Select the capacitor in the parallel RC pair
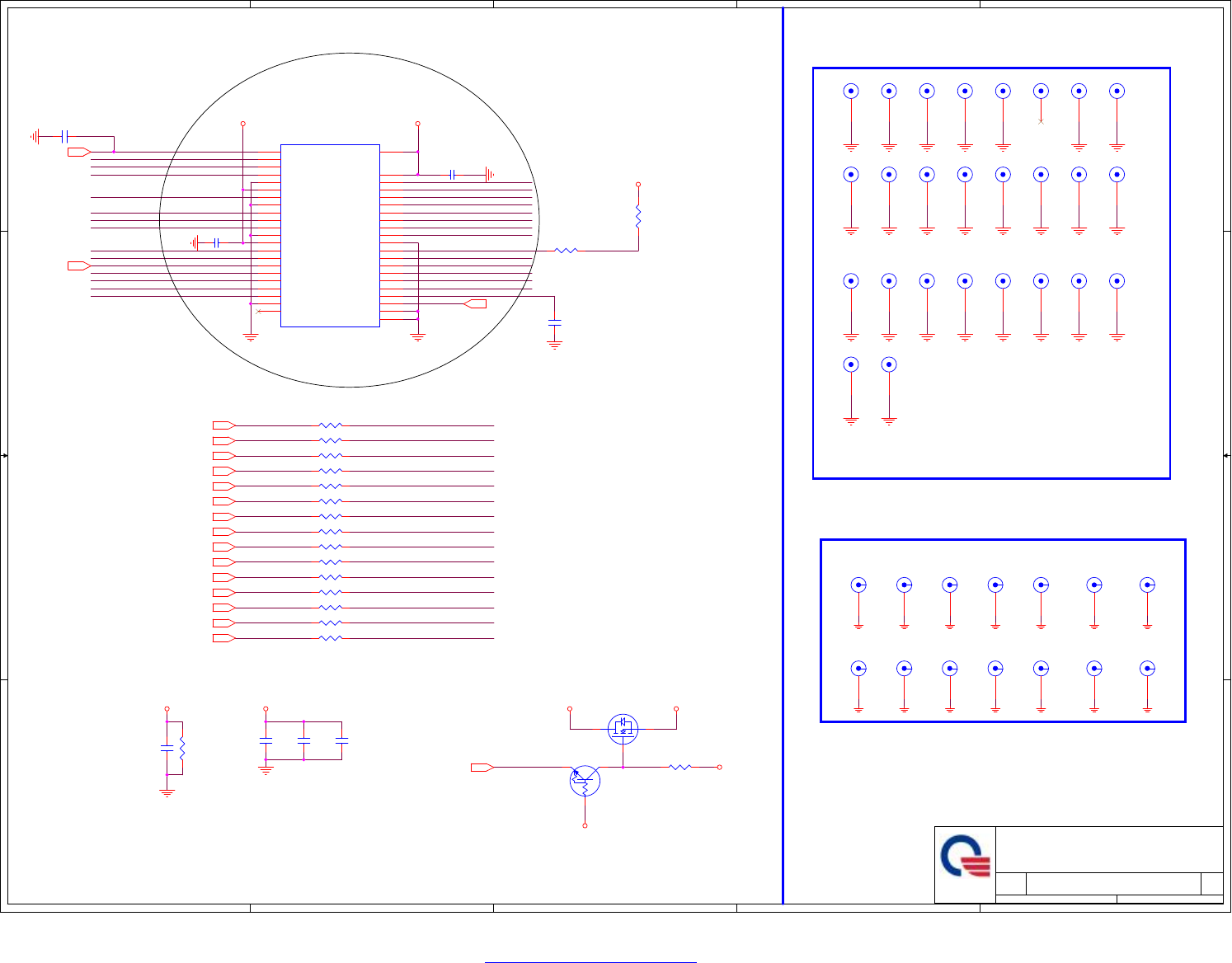The image size is (1232, 963). click(x=167, y=748)
